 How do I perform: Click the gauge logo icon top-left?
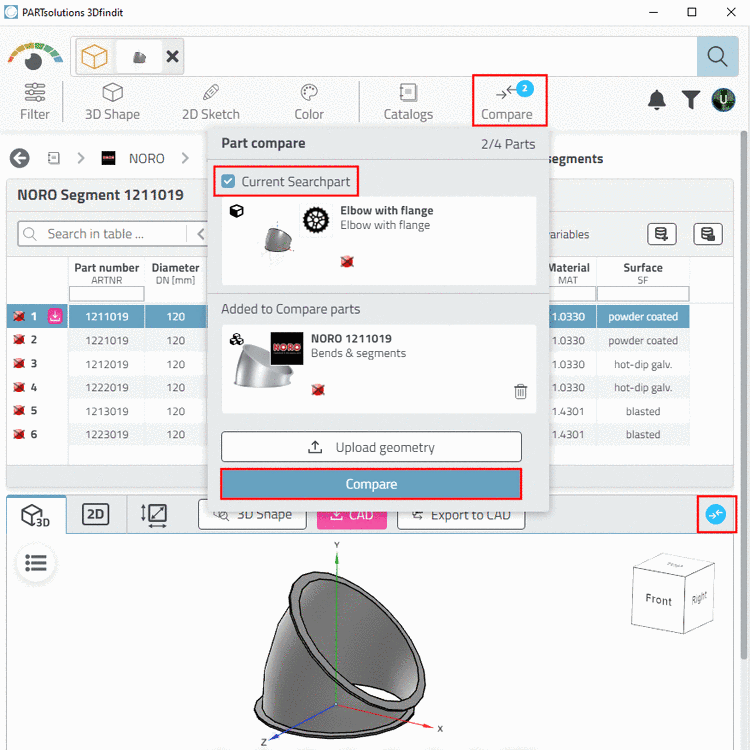pyautogui.click(x=34, y=56)
